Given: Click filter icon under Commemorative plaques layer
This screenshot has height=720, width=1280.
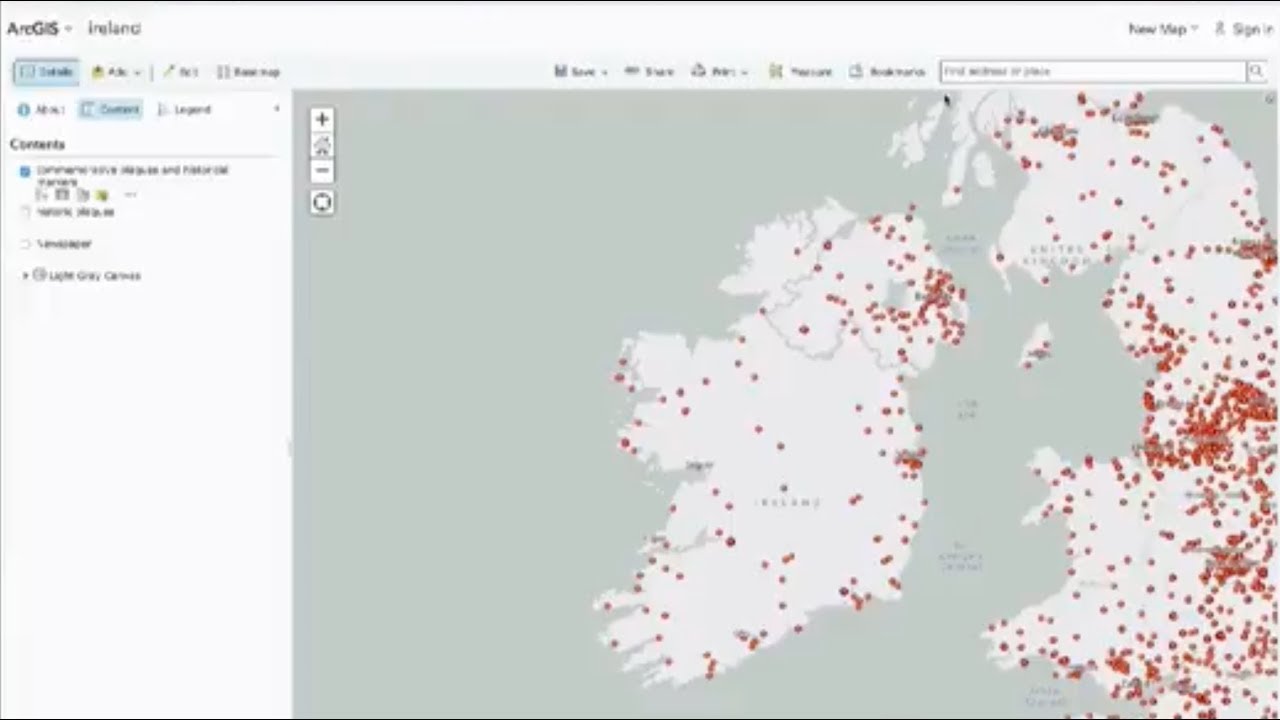Looking at the screenshot, I should [x=101, y=194].
